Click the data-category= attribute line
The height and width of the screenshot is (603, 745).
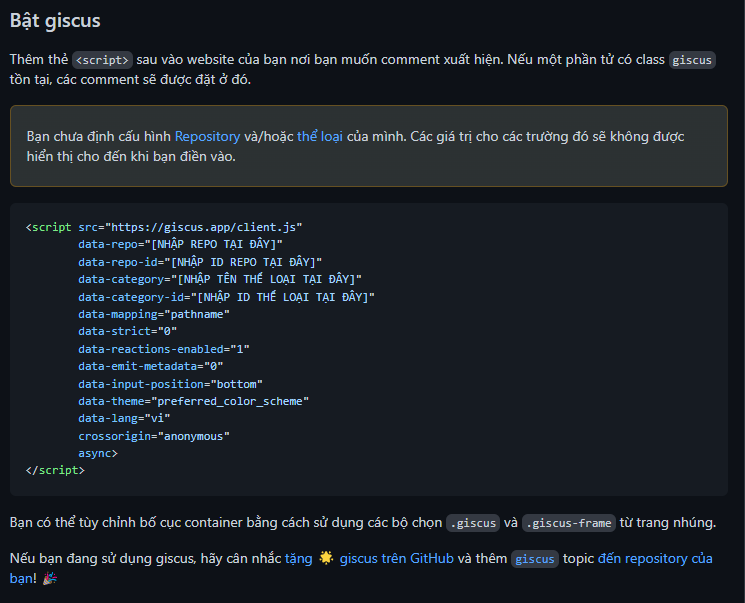[220, 279]
